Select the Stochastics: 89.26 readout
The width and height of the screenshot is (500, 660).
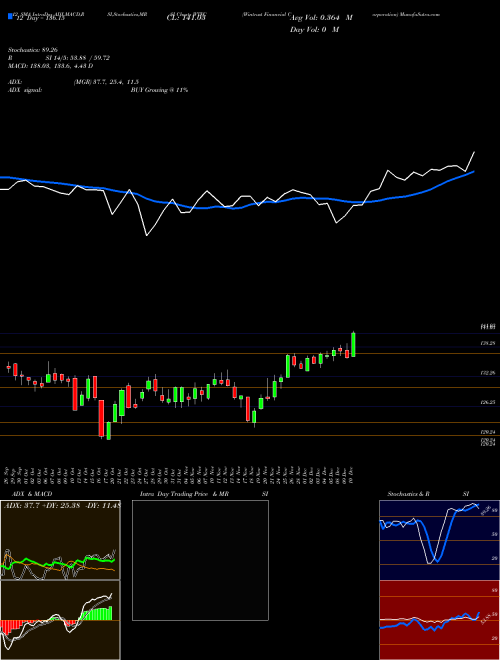pyautogui.click(x=33, y=50)
